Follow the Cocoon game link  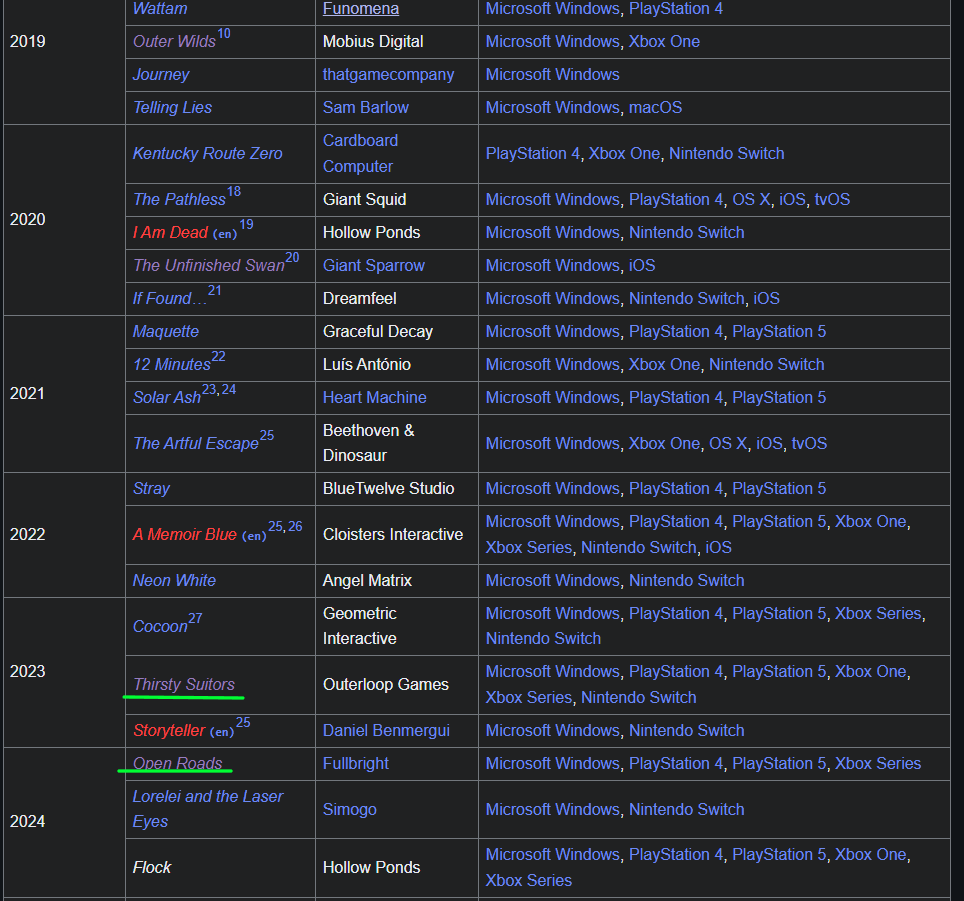coord(160,627)
